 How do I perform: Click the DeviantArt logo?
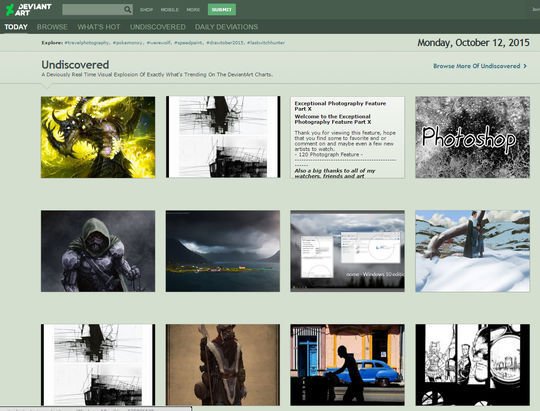click(x=29, y=10)
